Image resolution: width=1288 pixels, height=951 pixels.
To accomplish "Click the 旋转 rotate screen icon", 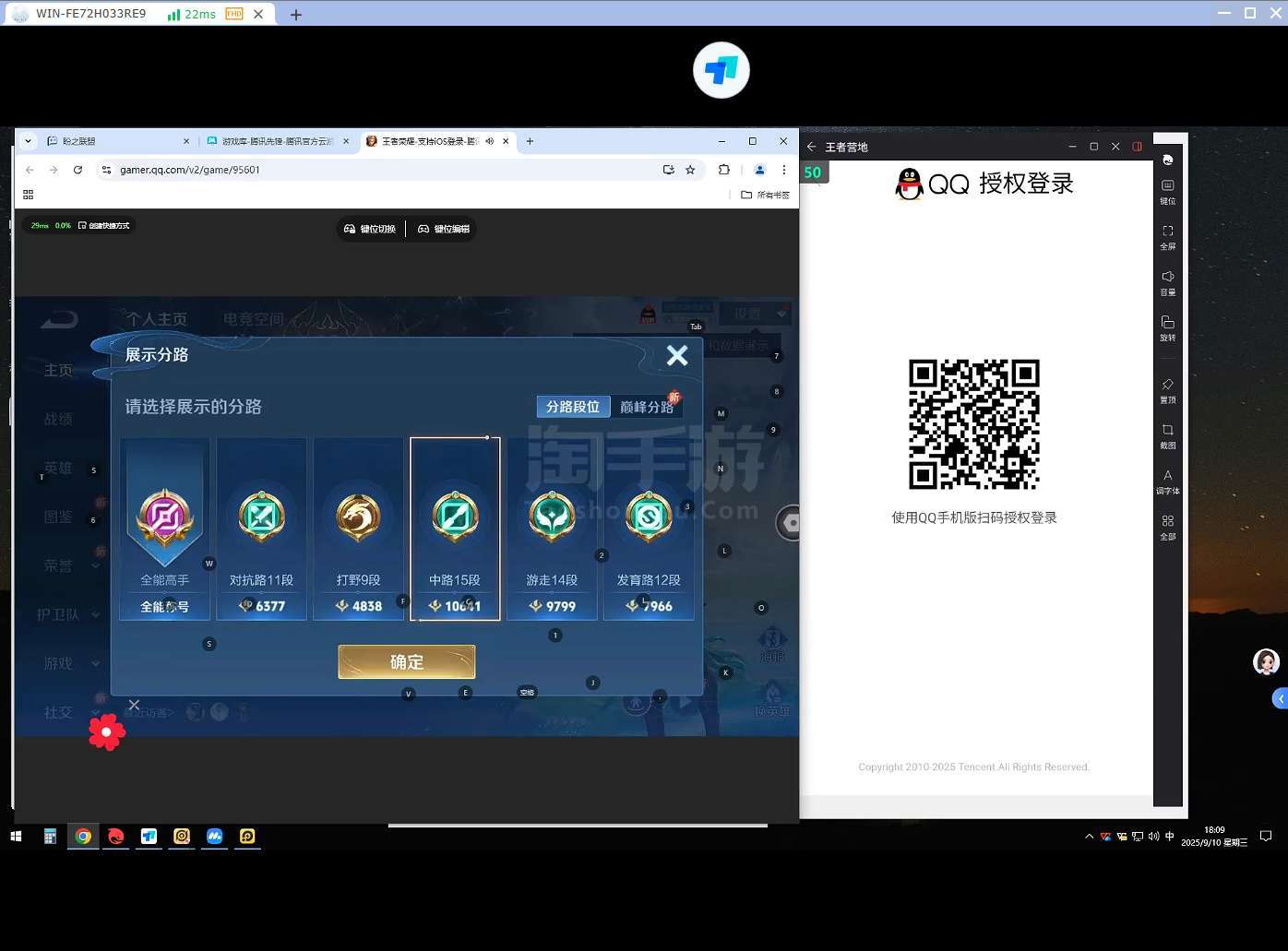I will pyautogui.click(x=1167, y=327).
